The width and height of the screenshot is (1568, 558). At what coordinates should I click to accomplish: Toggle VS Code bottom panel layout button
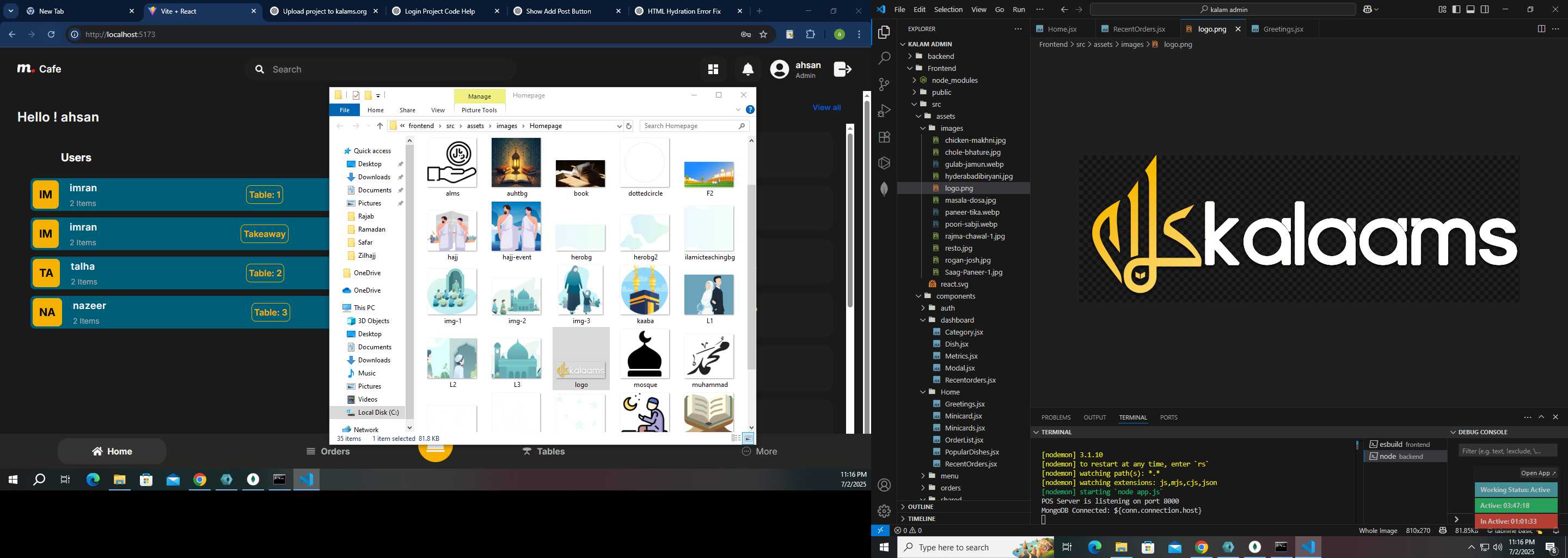[1470, 10]
